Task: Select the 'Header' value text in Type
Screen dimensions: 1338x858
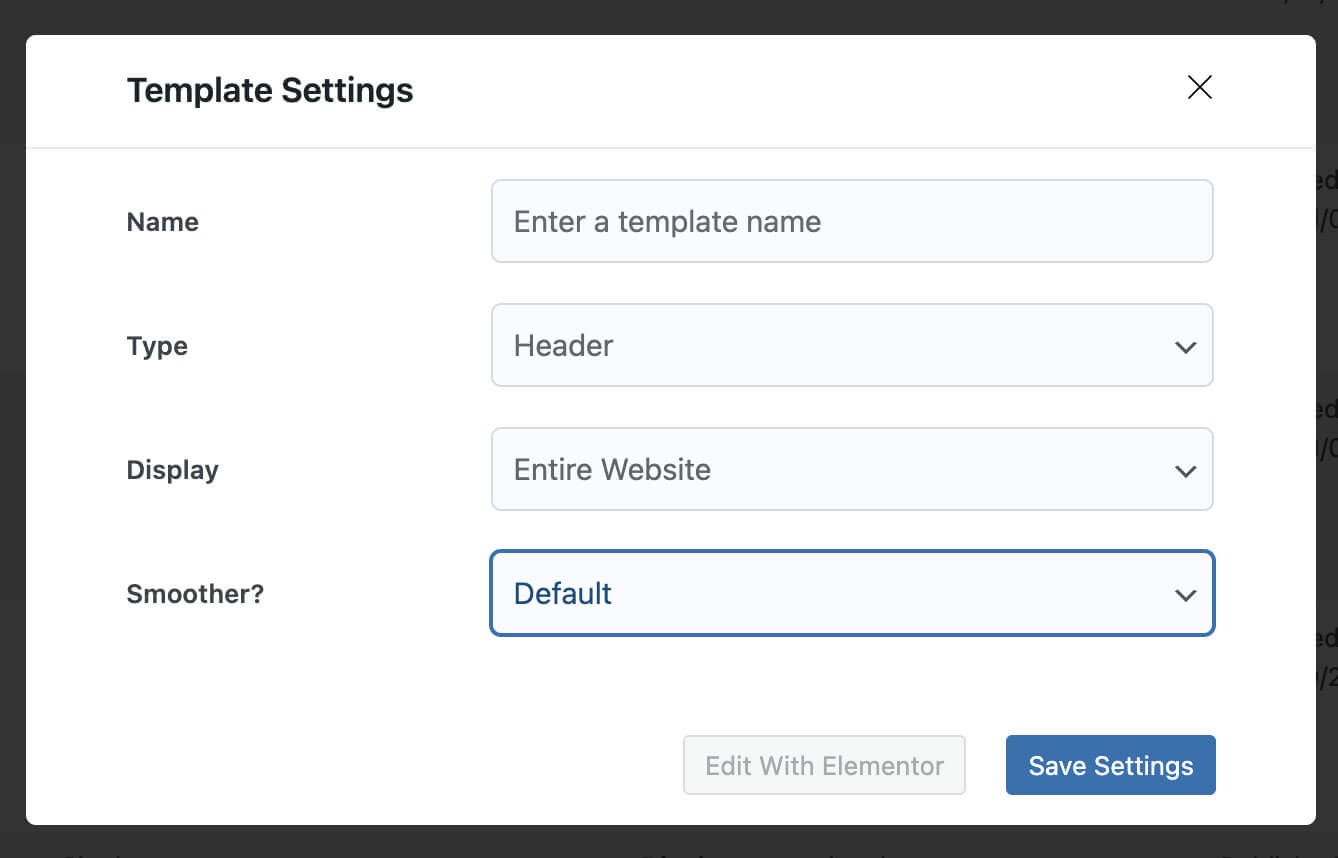Action: tap(563, 346)
